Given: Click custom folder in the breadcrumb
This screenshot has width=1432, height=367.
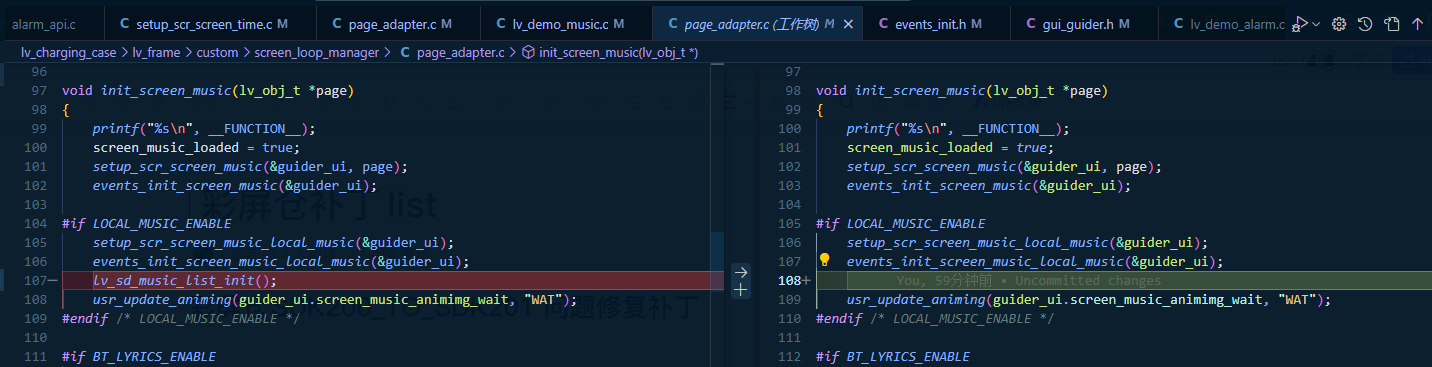Looking at the screenshot, I should pyautogui.click(x=217, y=52).
